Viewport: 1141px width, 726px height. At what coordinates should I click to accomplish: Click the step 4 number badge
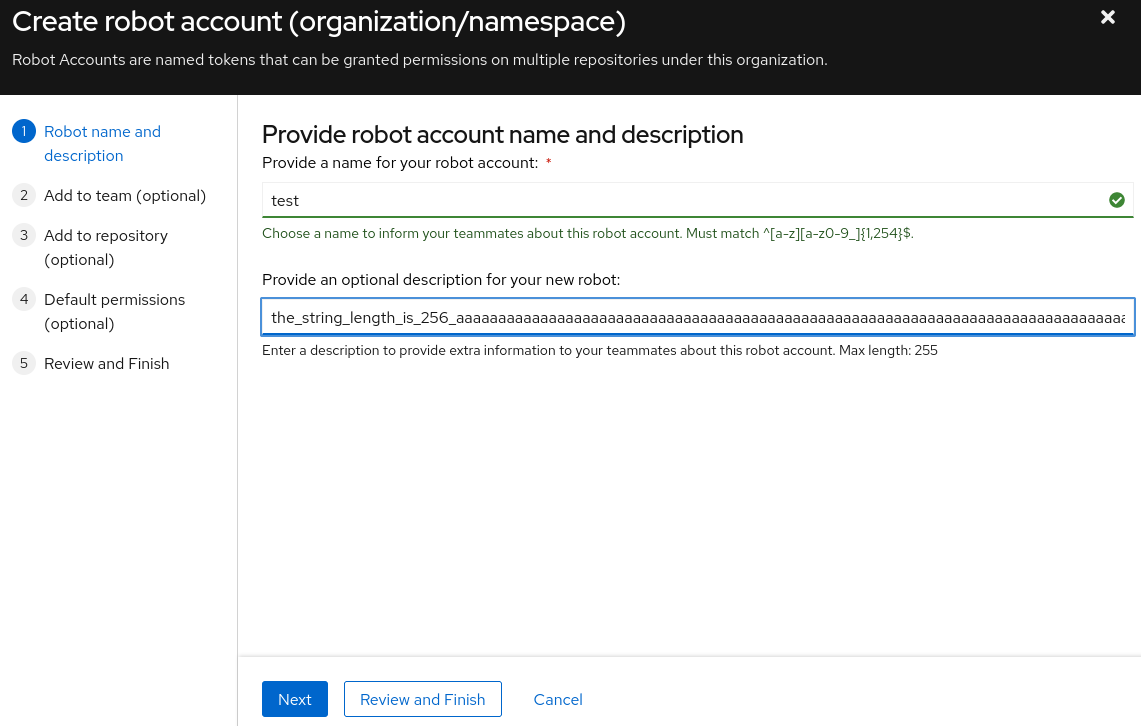[24, 300]
